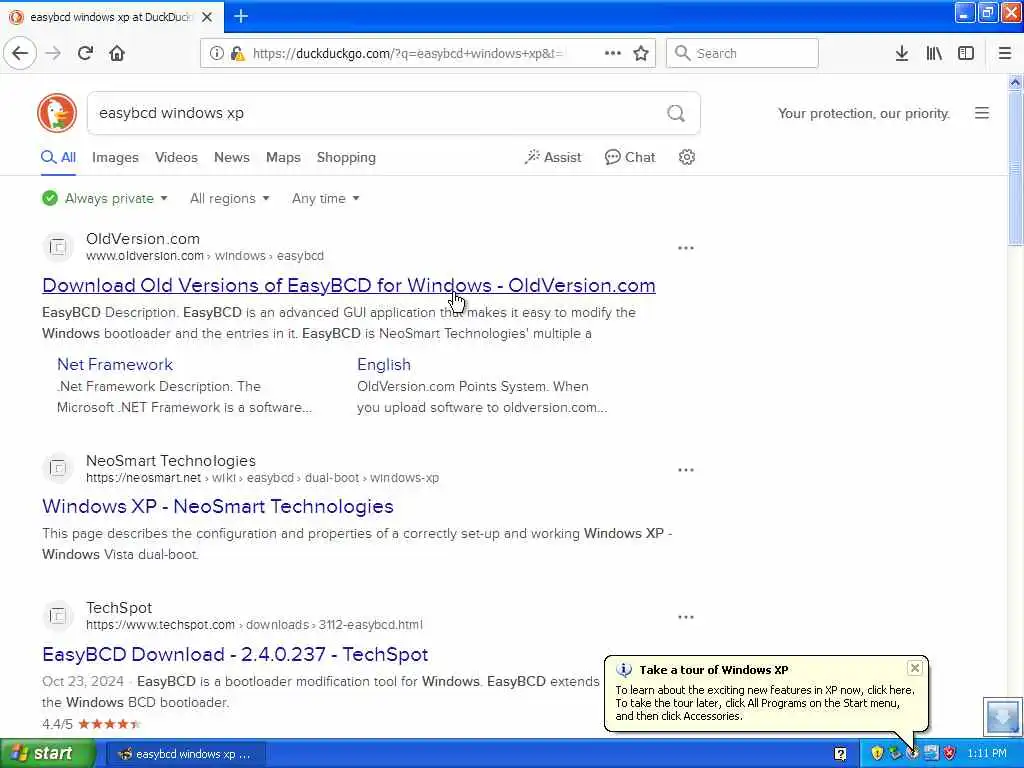Click the DuckDuckGo duck logo
1024x768 pixels.
coord(57,113)
